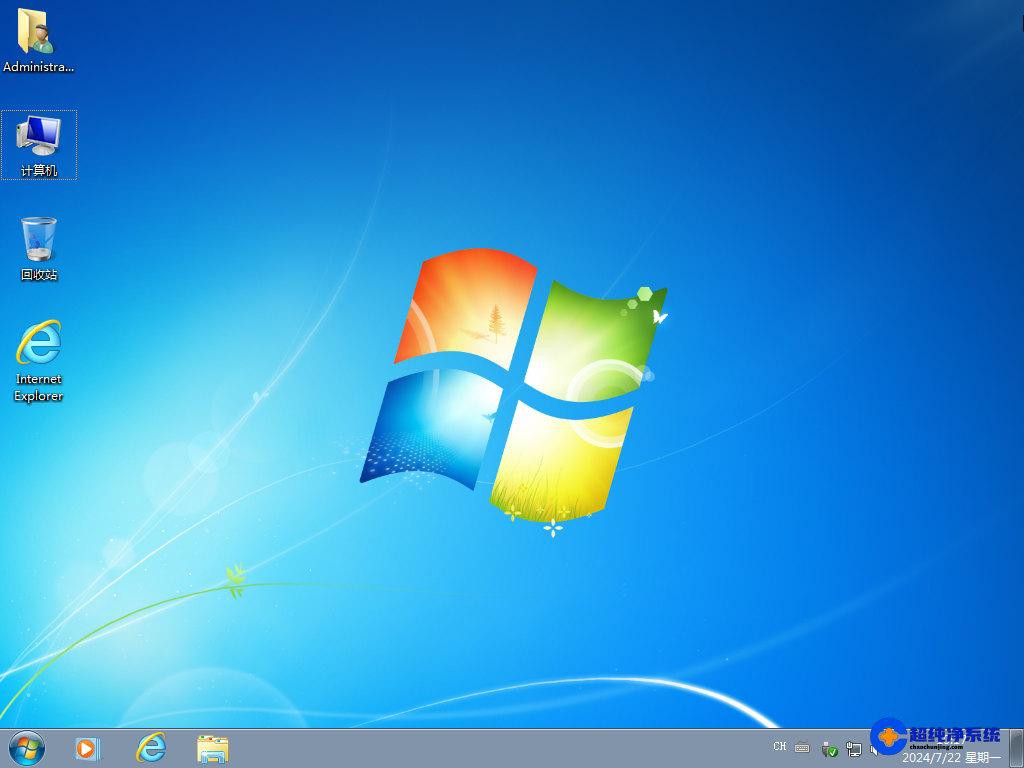Open the volume slider via speaker tray icon
The height and width of the screenshot is (768, 1024).
pyautogui.click(x=874, y=749)
